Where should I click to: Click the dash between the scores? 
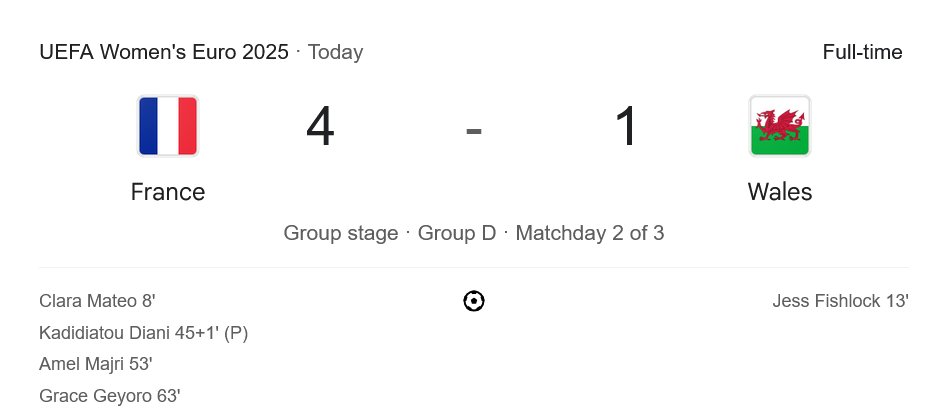tap(474, 129)
